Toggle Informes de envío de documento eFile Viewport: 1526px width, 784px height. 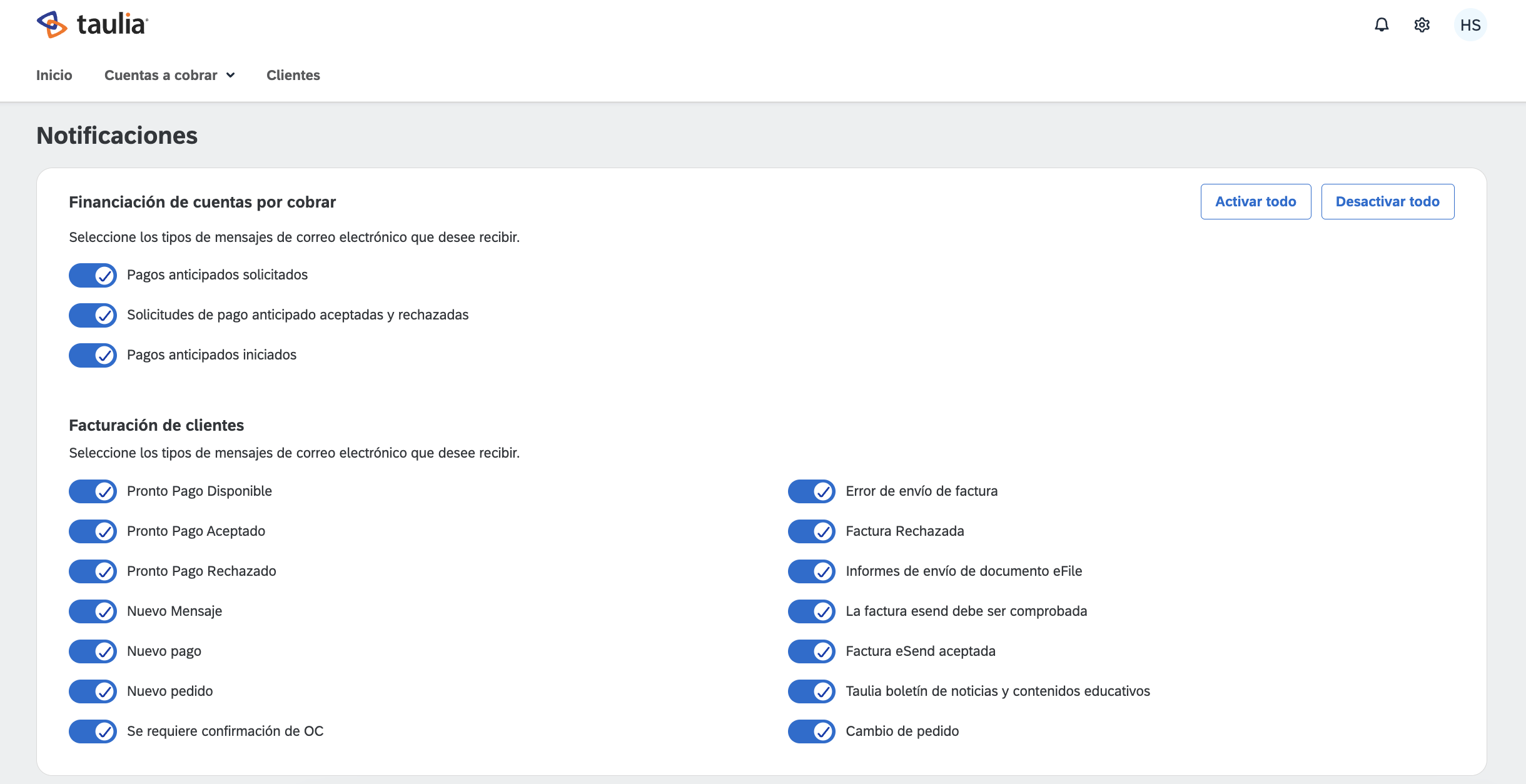pos(812,571)
